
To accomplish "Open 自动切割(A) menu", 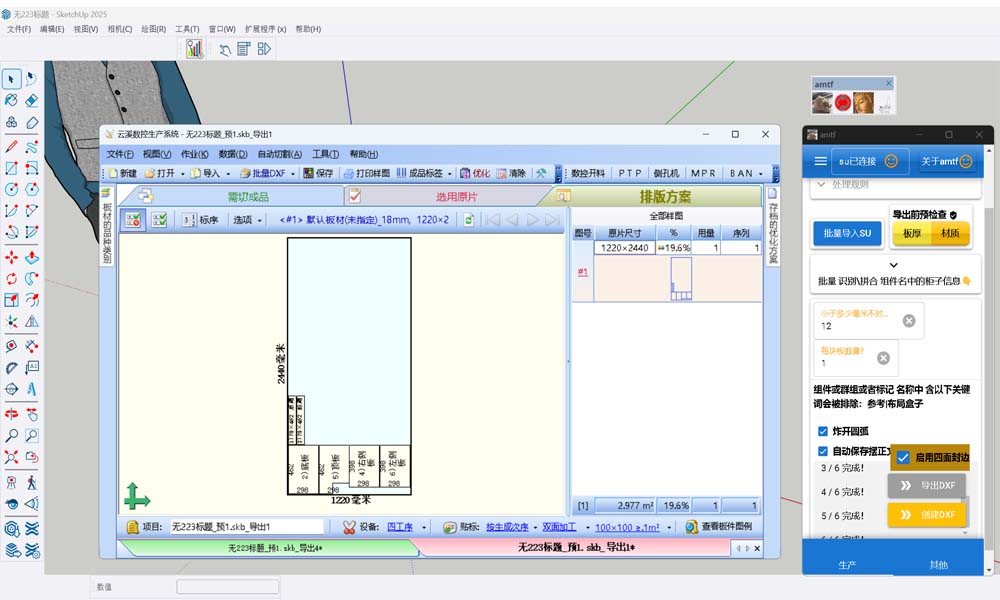I will (279, 154).
